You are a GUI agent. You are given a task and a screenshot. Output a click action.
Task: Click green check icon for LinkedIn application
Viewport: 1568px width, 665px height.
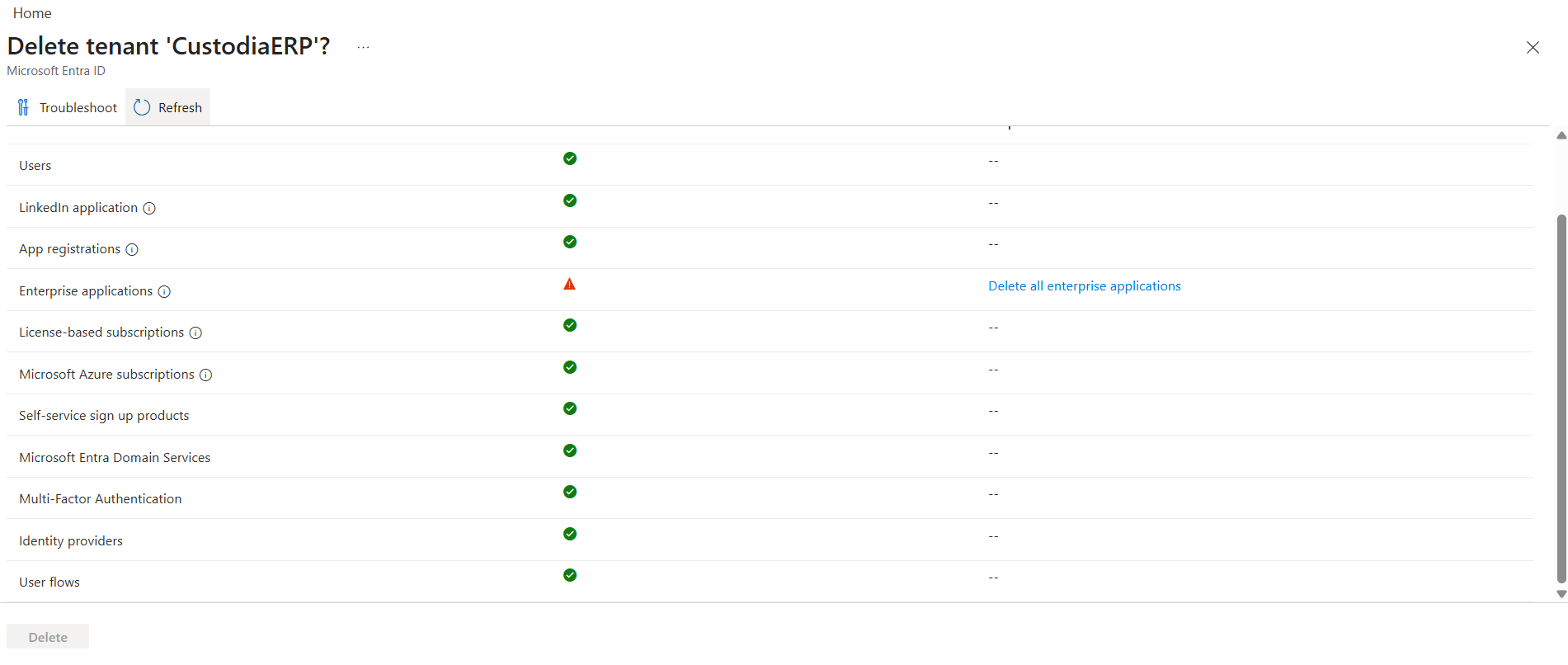[570, 200]
